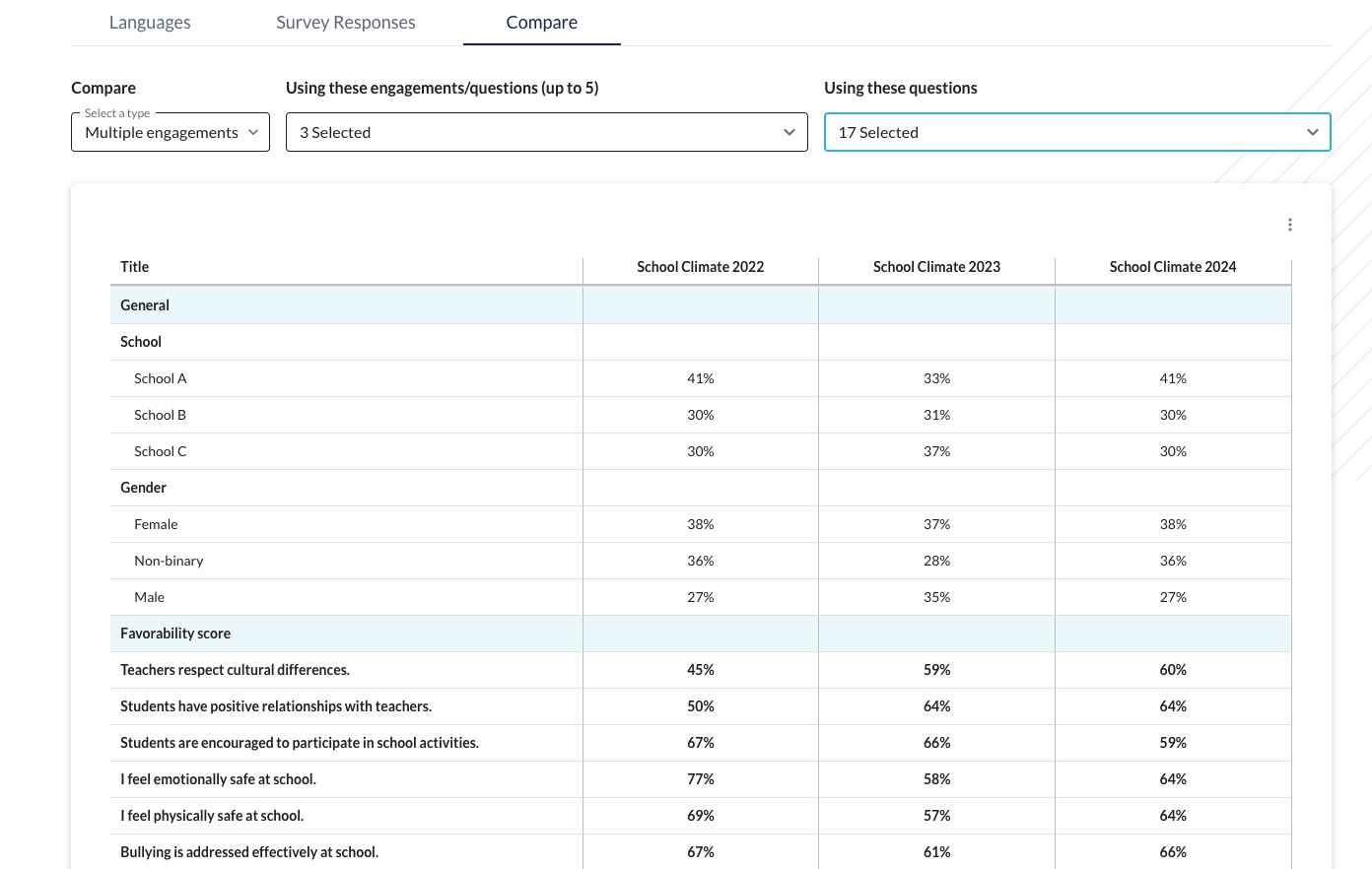Switch to the Languages tab

[150, 22]
